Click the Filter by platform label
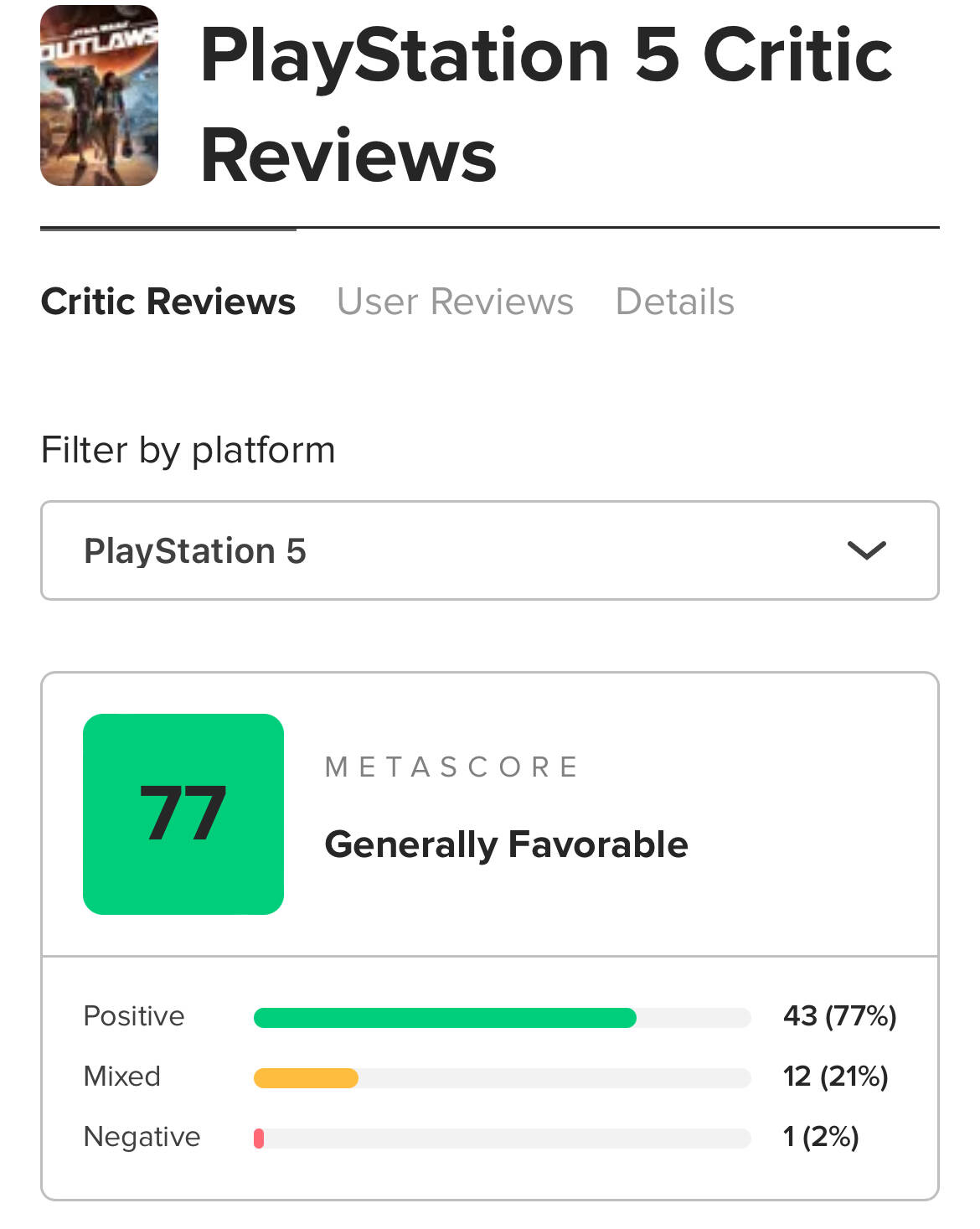 (188, 451)
